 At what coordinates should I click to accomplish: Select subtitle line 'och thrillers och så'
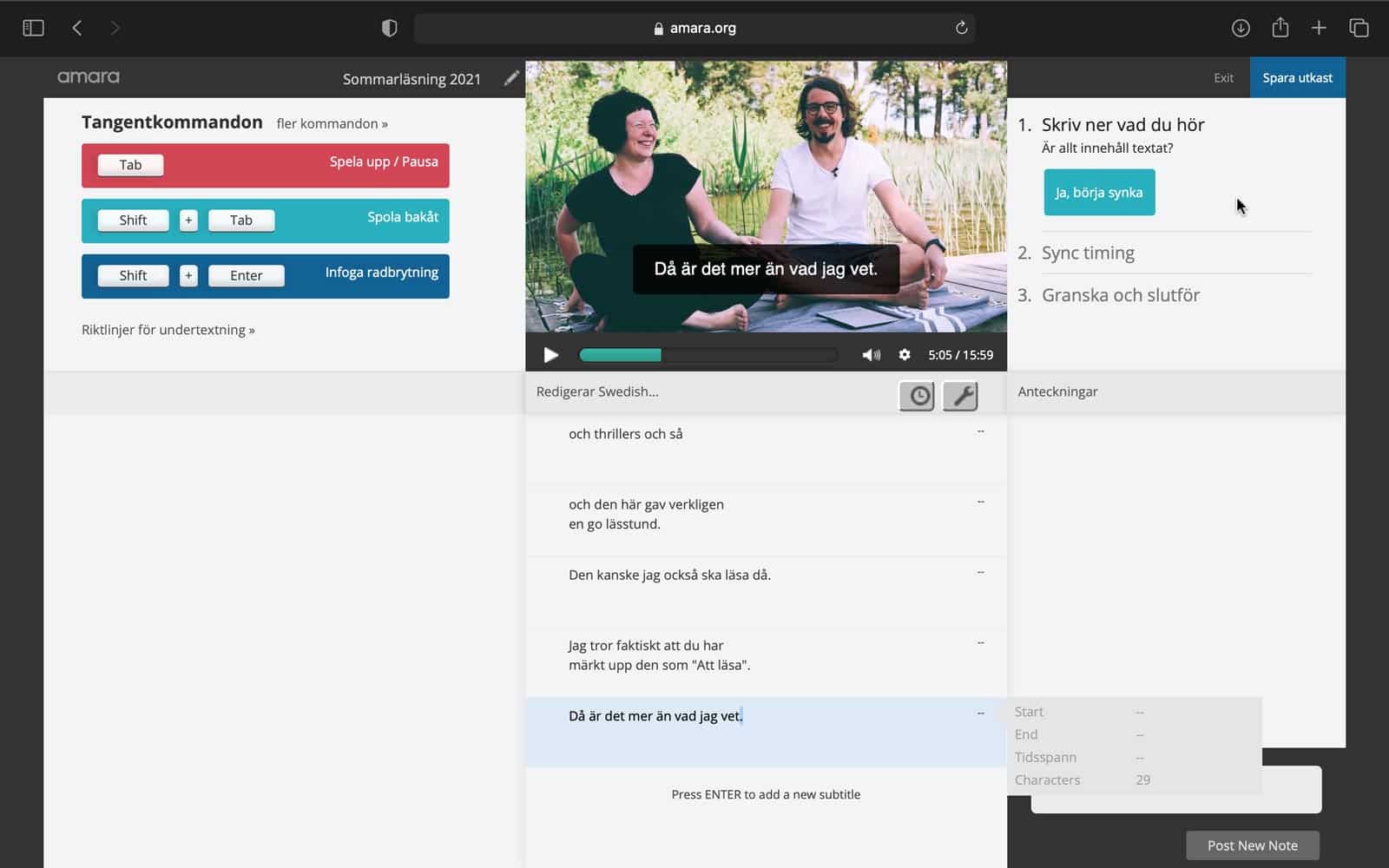point(625,434)
